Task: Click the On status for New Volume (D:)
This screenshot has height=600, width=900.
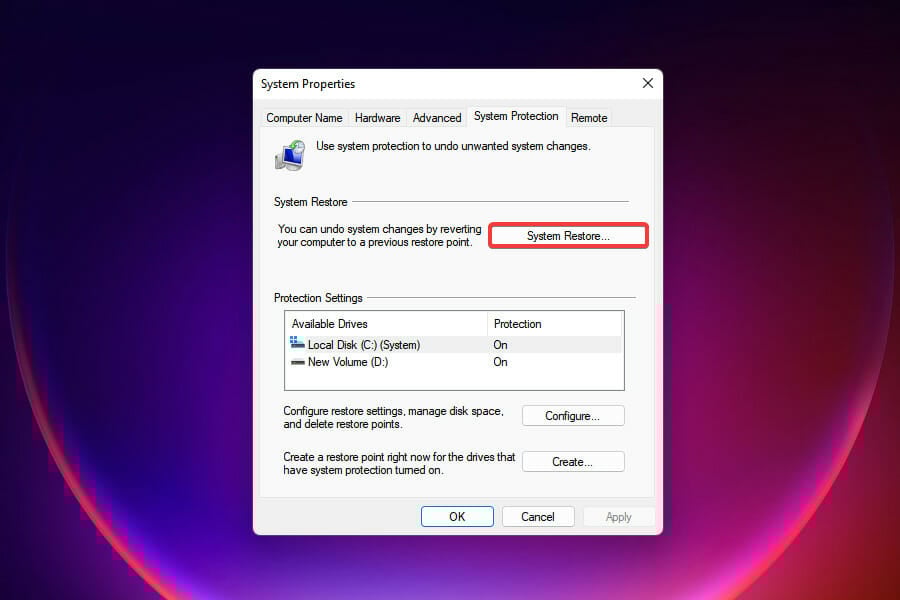Action: [501, 362]
